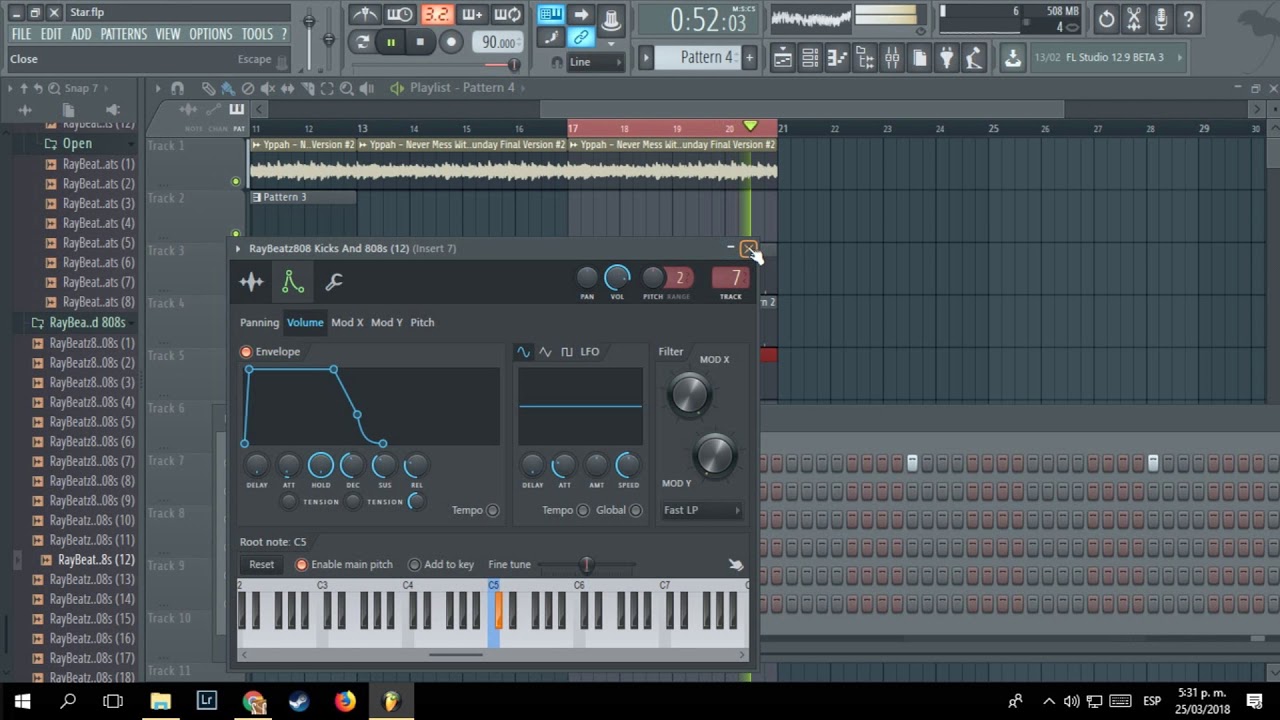This screenshot has height=720, width=1280.
Task: Enable Typing keyboard to piano icon
Action: coord(550,15)
